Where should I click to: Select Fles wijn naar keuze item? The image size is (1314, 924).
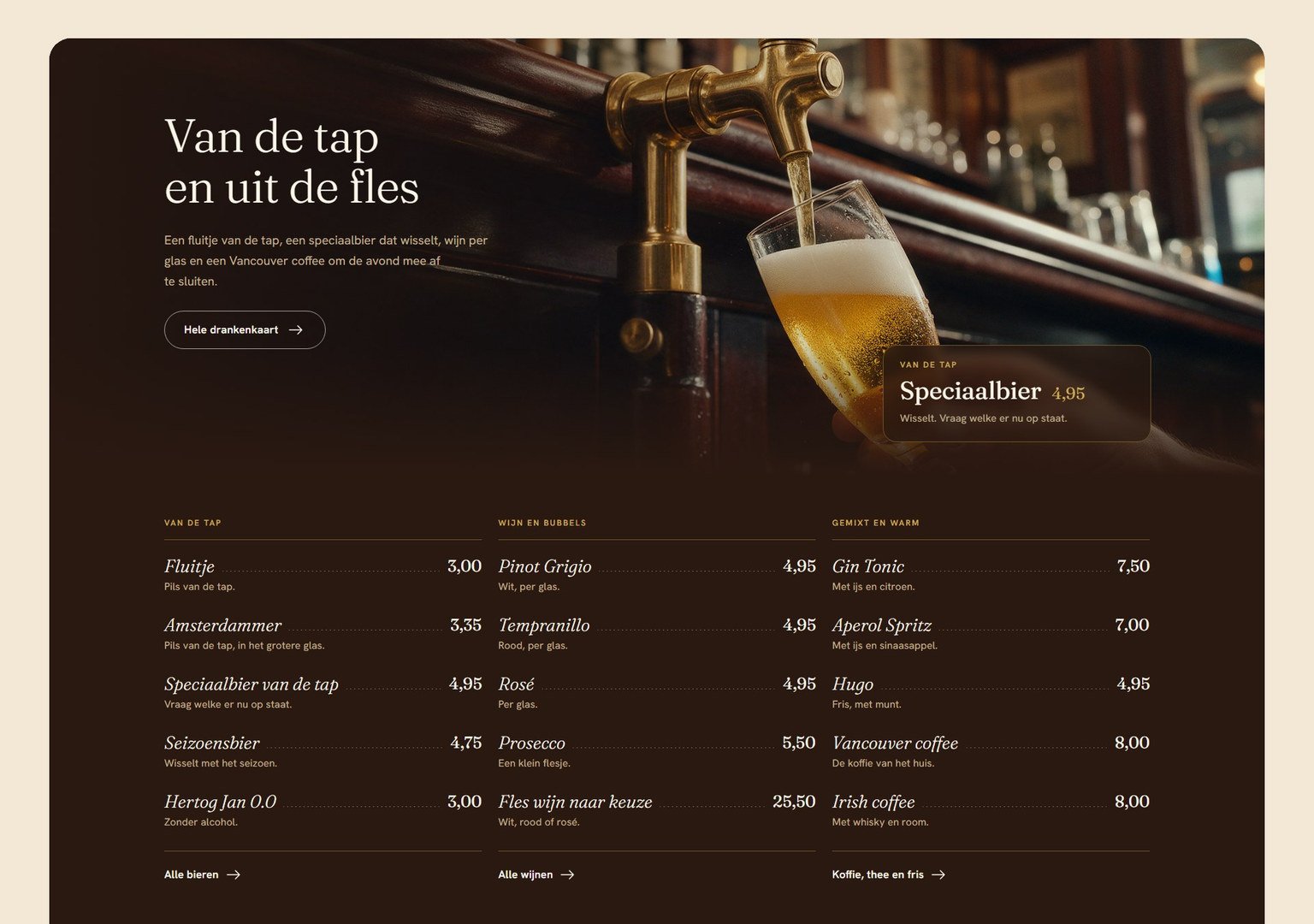[657, 811]
